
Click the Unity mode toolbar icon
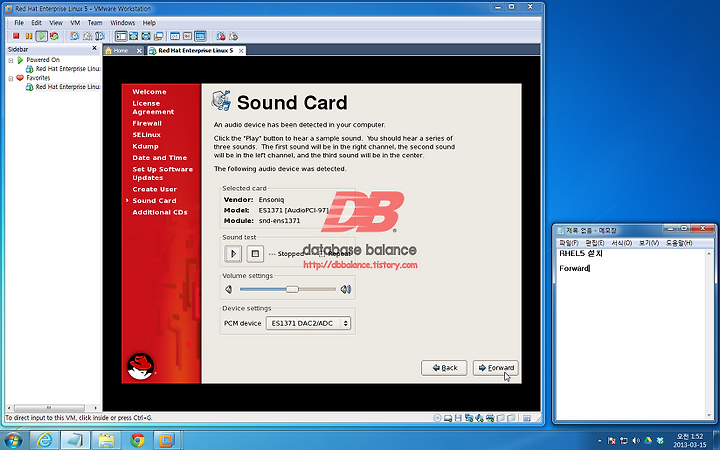(158, 36)
